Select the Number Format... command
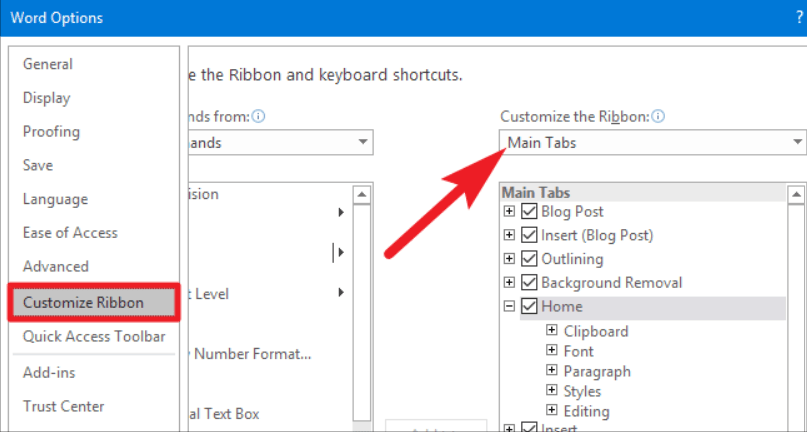Image resolution: width=807 pixels, height=432 pixels. (x=253, y=354)
